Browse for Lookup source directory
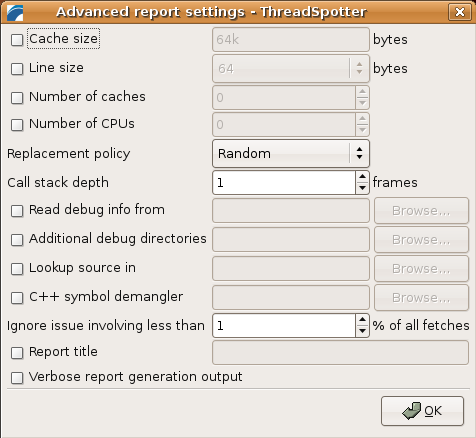This screenshot has height=438, width=476. click(x=421, y=269)
